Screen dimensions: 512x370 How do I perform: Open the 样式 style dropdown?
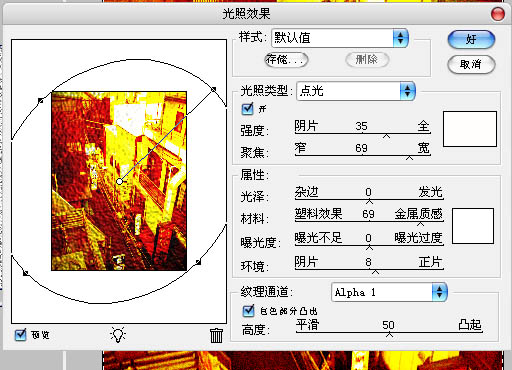tap(340, 38)
